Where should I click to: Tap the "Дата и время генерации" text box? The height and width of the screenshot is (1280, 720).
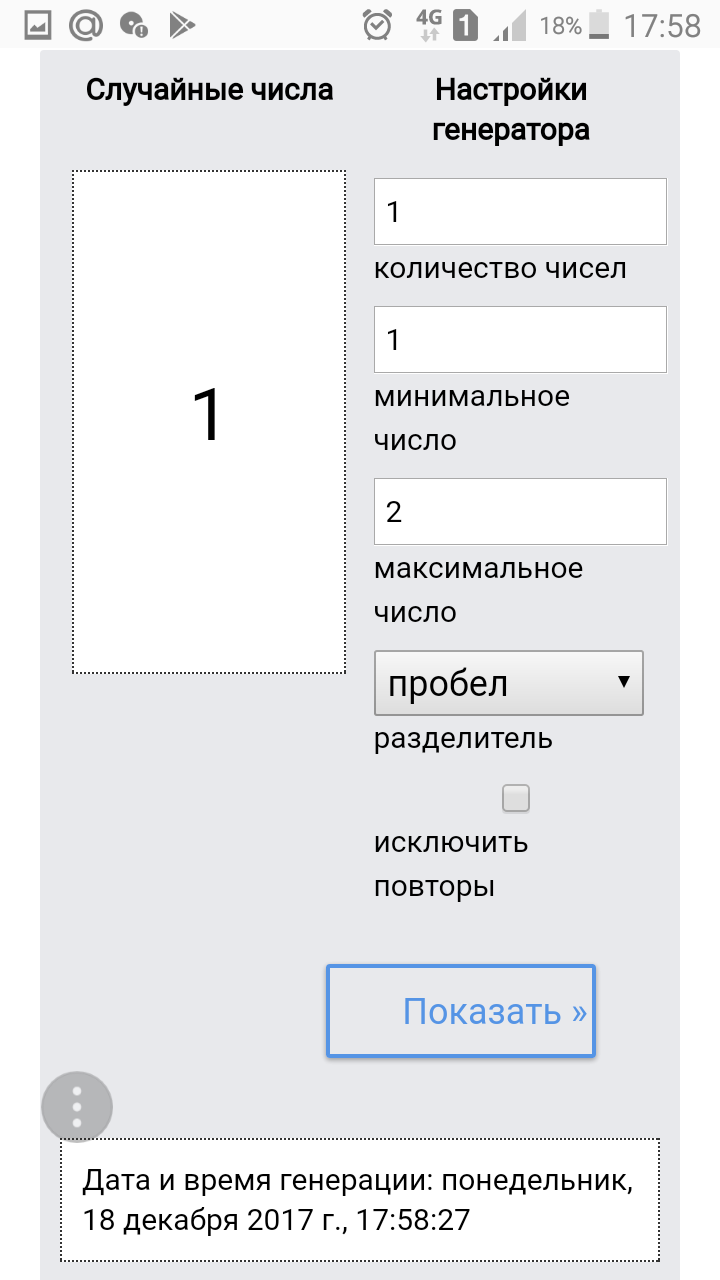360,1200
